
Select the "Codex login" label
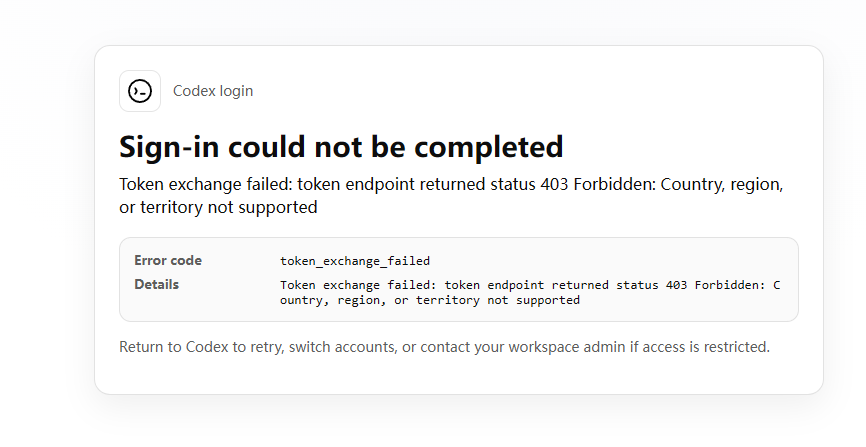click(213, 91)
